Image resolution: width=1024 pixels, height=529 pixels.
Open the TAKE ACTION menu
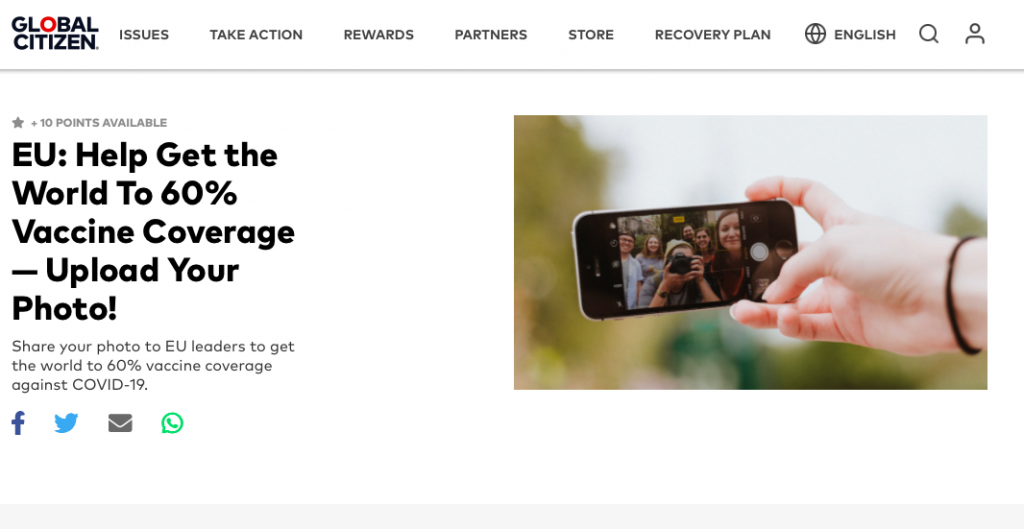tap(256, 35)
